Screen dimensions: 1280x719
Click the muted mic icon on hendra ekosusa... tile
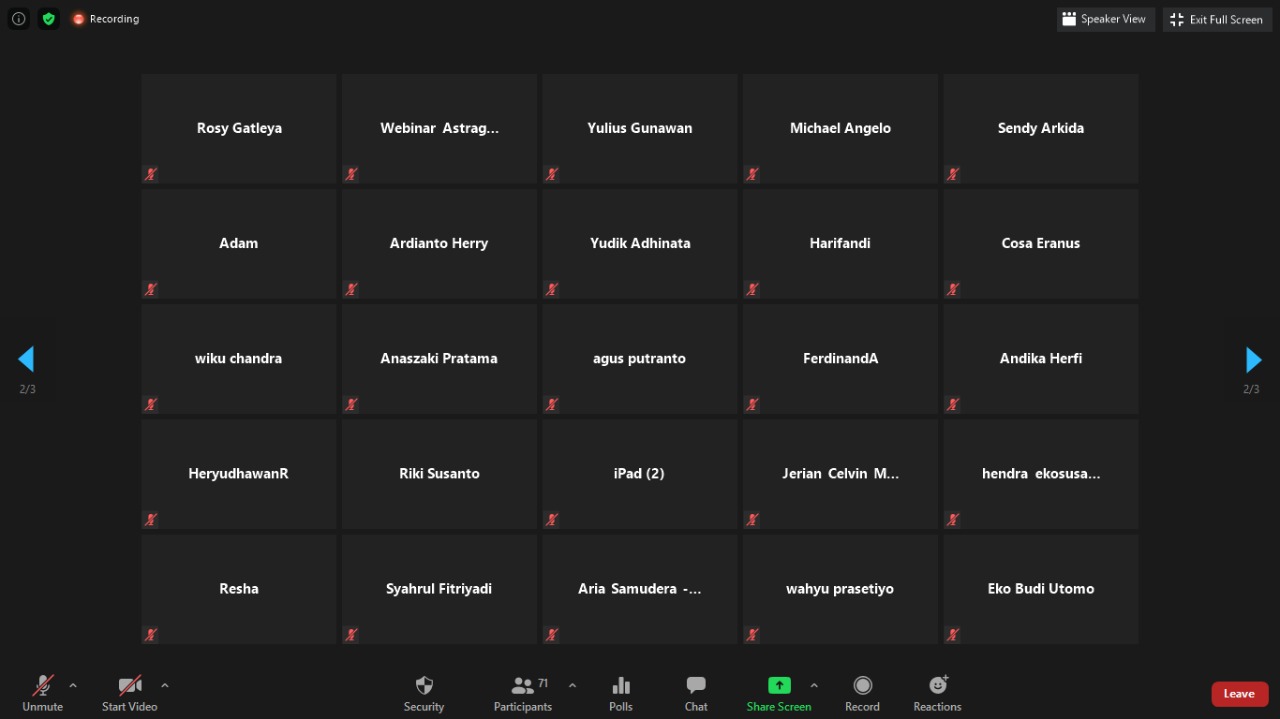[953, 519]
